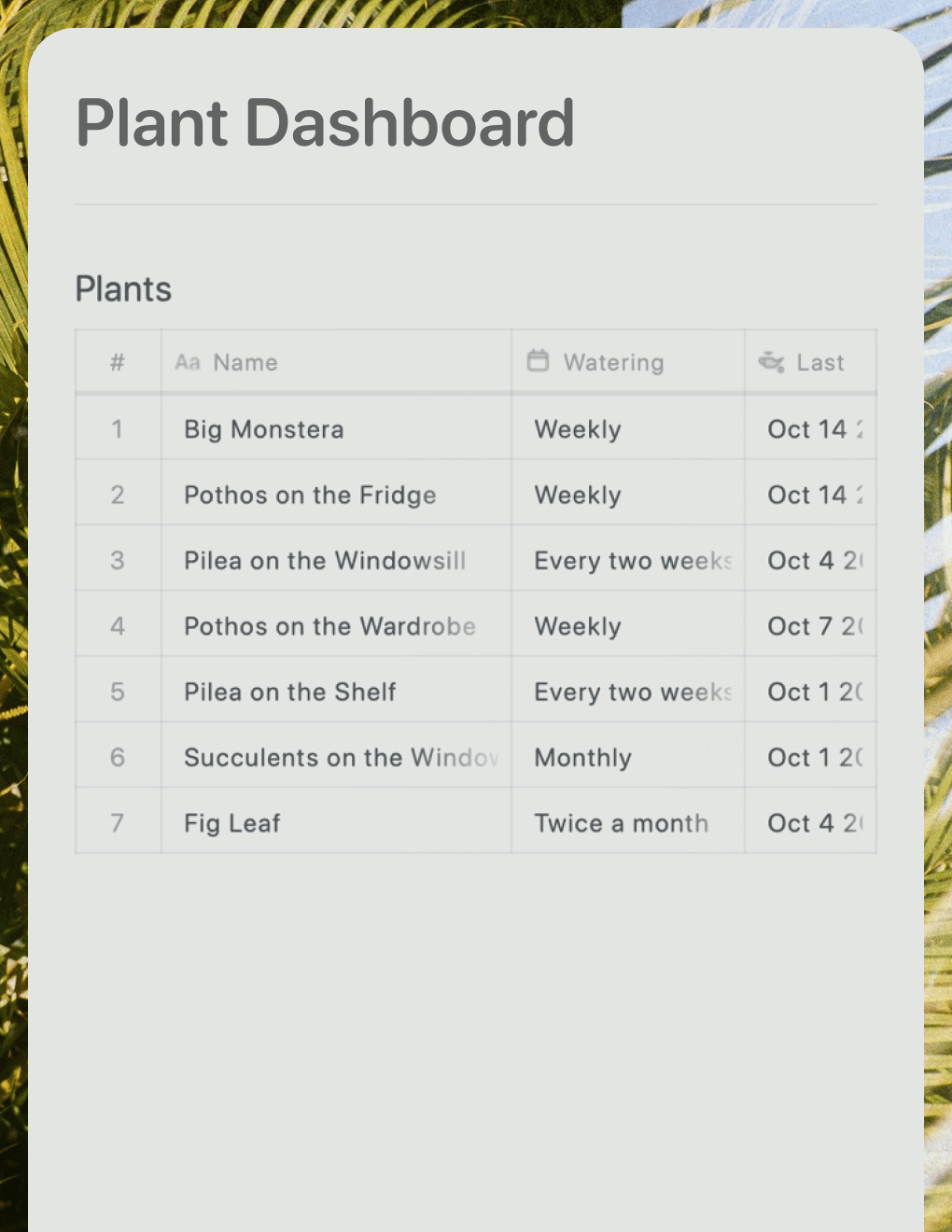952x1232 pixels.
Task: Click the Plants section heading
Action: pyautogui.click(x=122, y=289)
